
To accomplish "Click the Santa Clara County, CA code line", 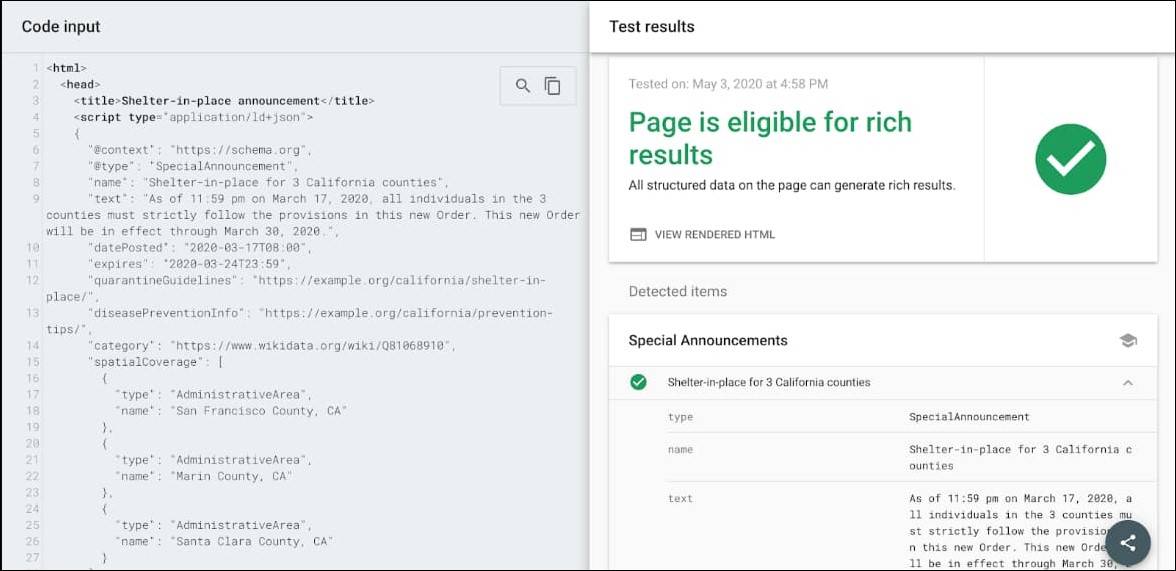I will (224, 541).
